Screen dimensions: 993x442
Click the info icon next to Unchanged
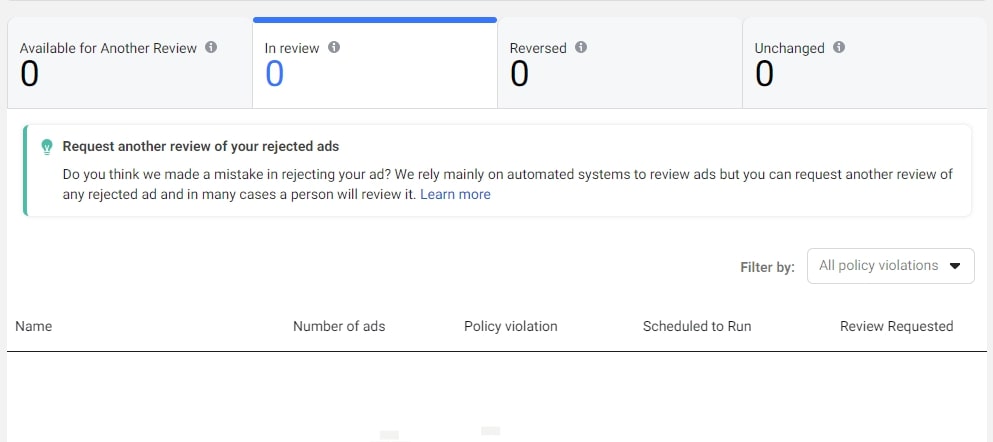point(839,47)
